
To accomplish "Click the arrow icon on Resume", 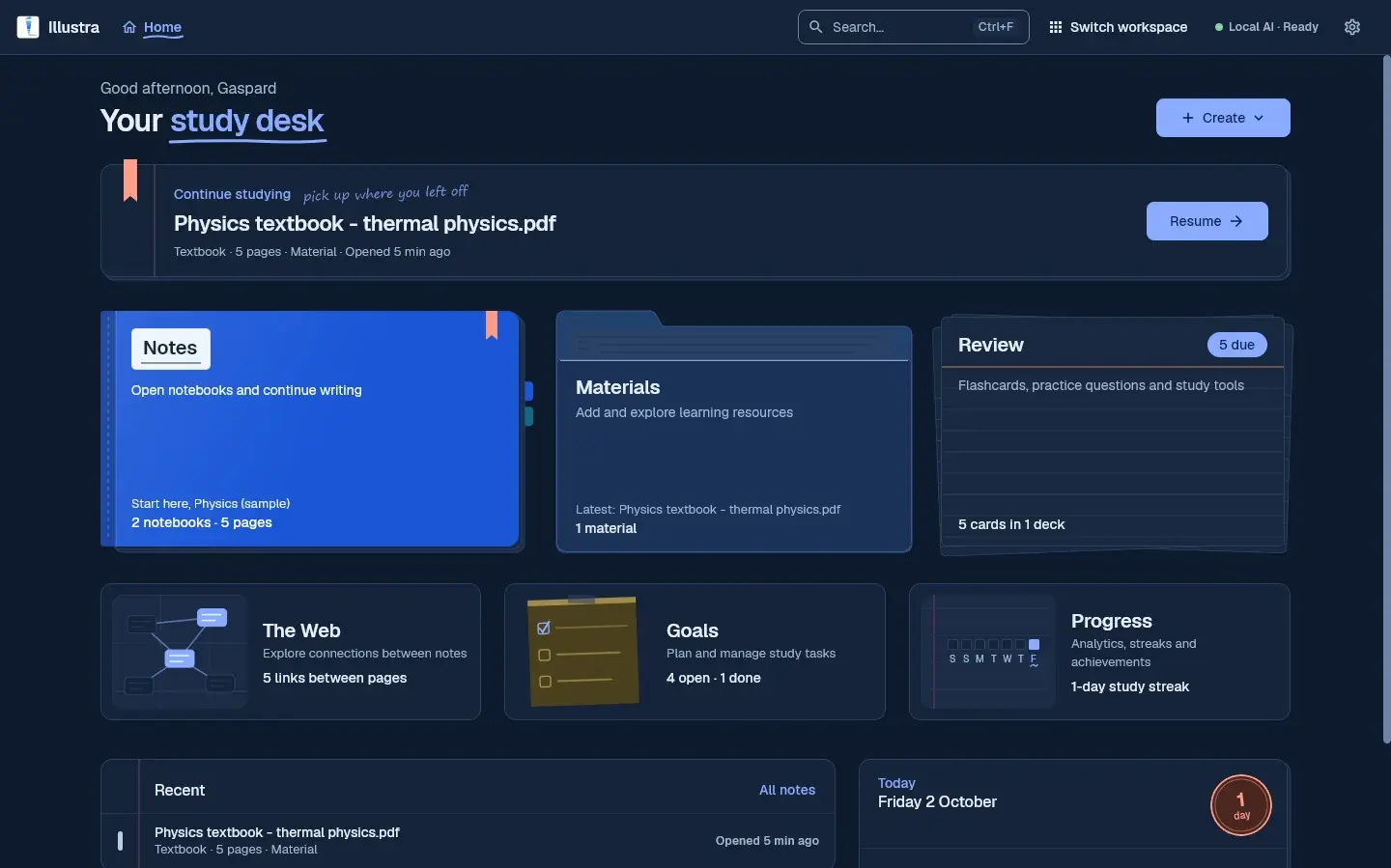I will tap(1236, 221).
